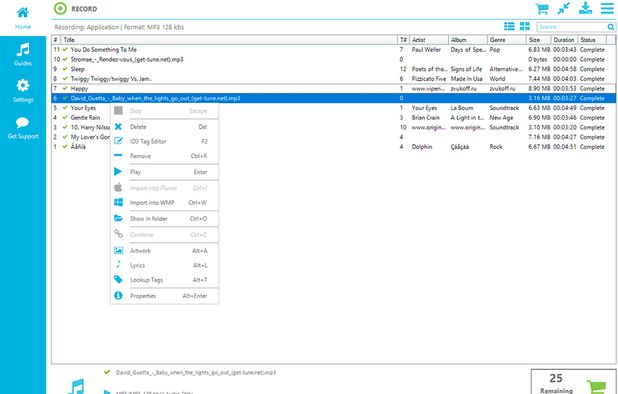Click the Lookup Tags tag icon
Viewport: 618px width, 394px height.
click(x=118, y=279)
